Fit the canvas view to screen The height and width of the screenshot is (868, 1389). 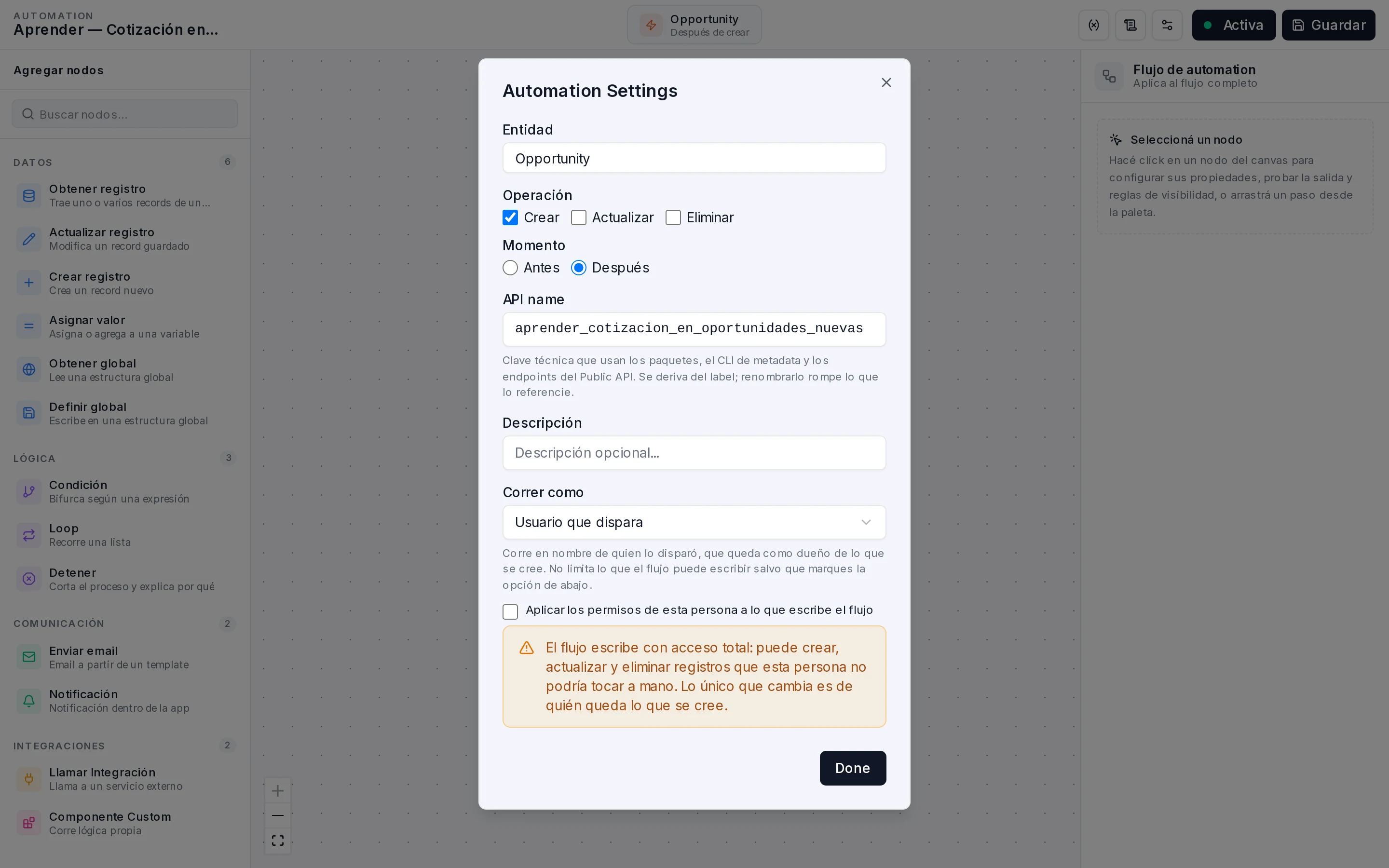point(278,841)
